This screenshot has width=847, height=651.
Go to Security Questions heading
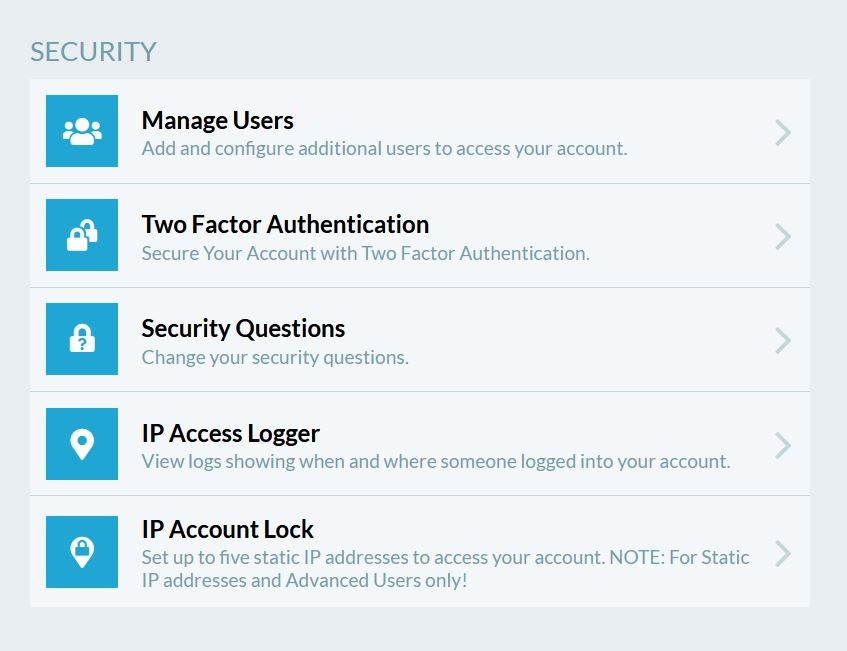243,329
